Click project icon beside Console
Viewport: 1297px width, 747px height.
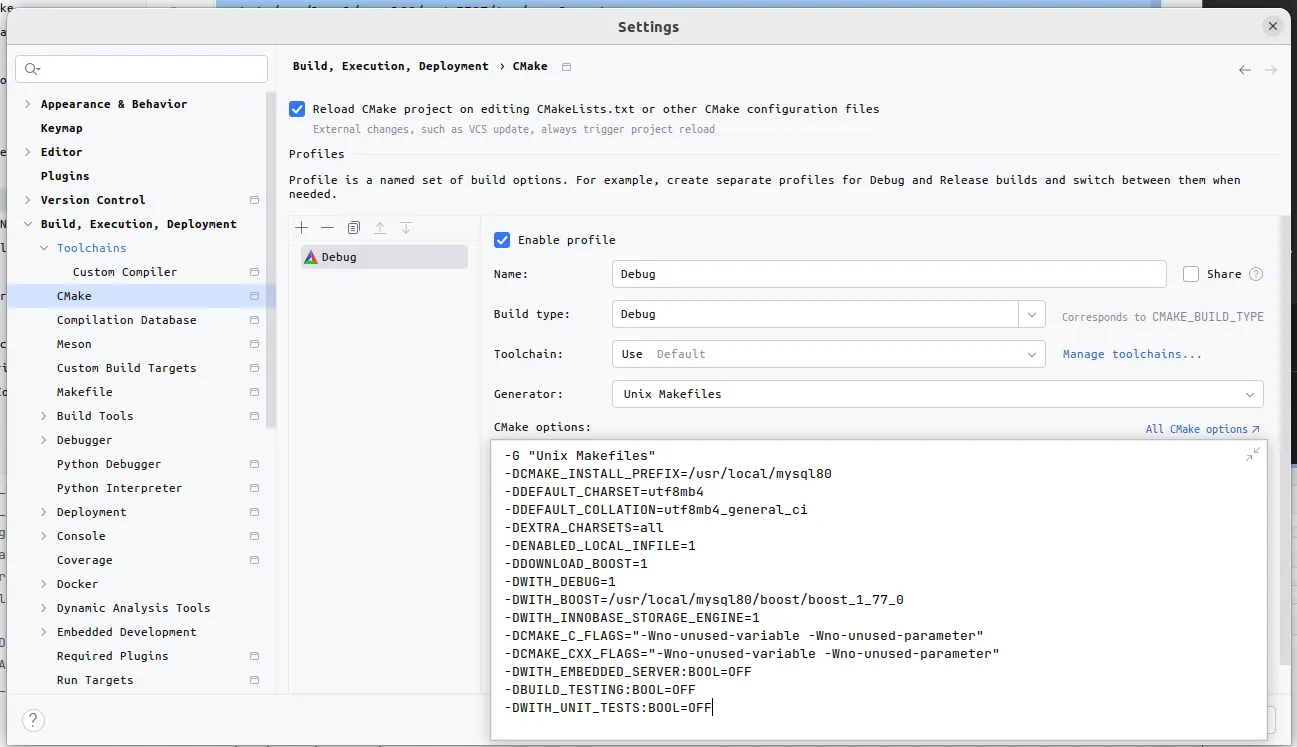tap(254, 536)
